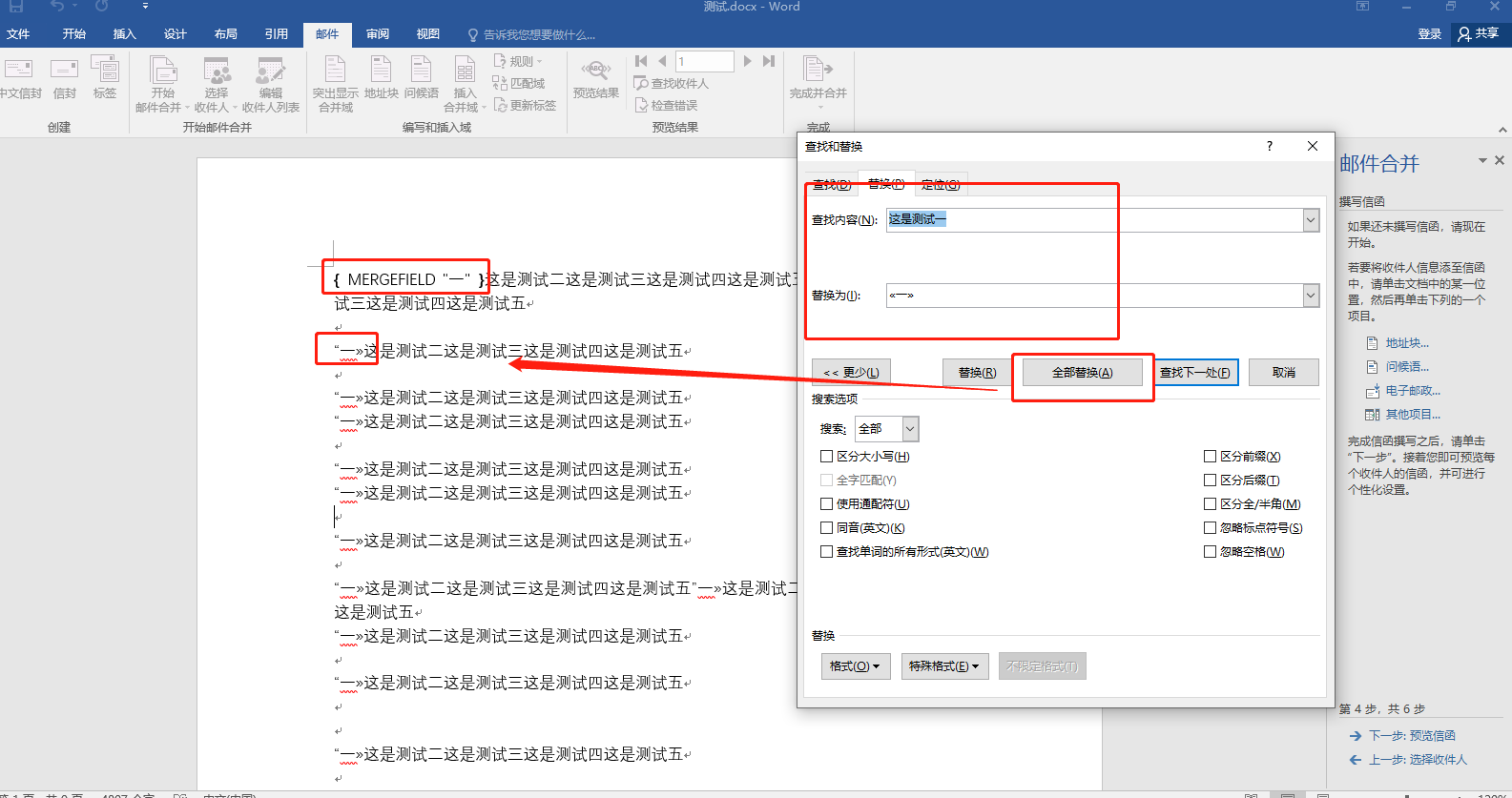Toggle 使用通配符(U) checkbox
The width and height of the screenshot is (1512, 798).
[827, 504]
